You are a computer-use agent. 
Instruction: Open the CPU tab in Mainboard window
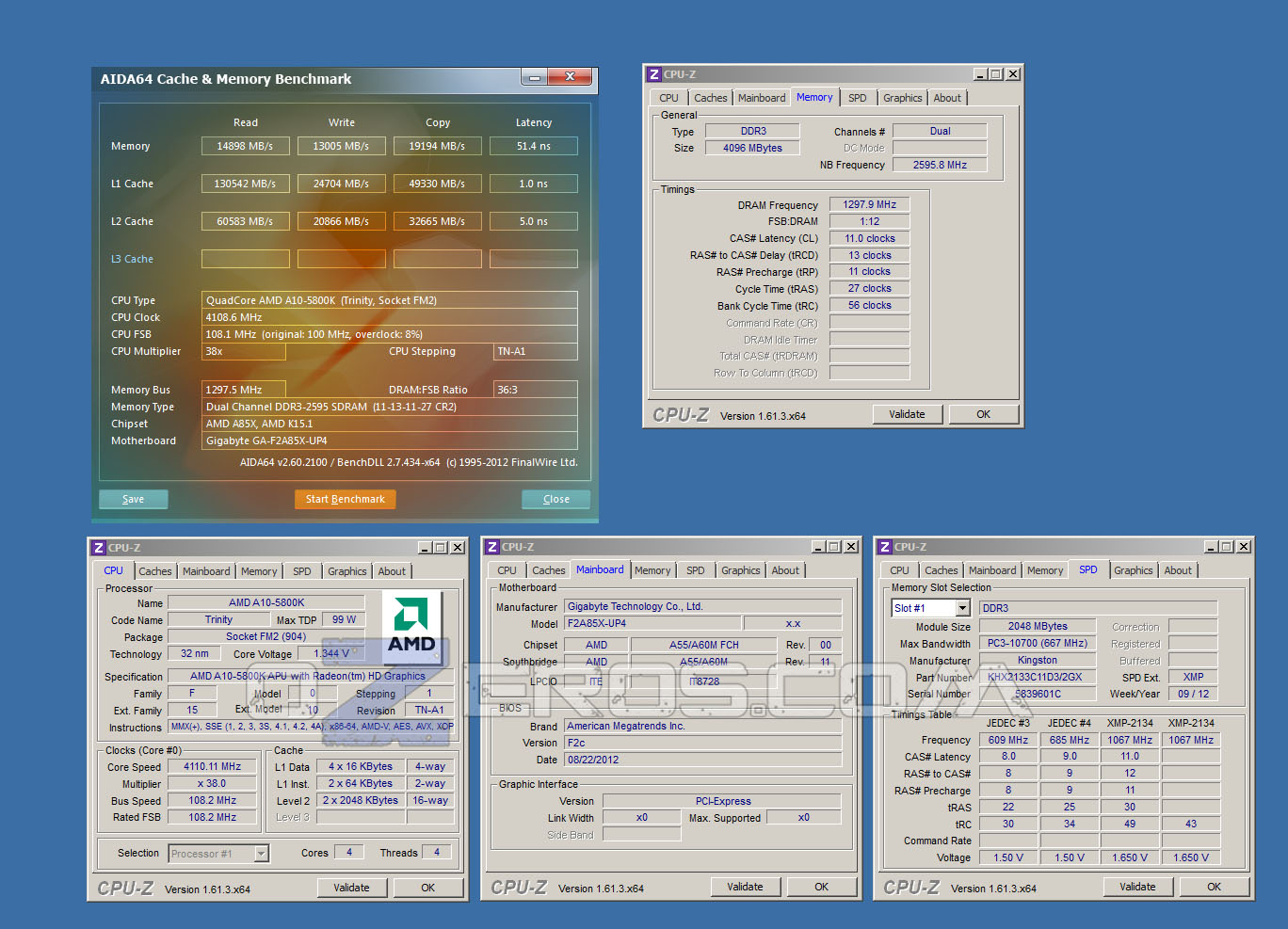tap(507, 570)
